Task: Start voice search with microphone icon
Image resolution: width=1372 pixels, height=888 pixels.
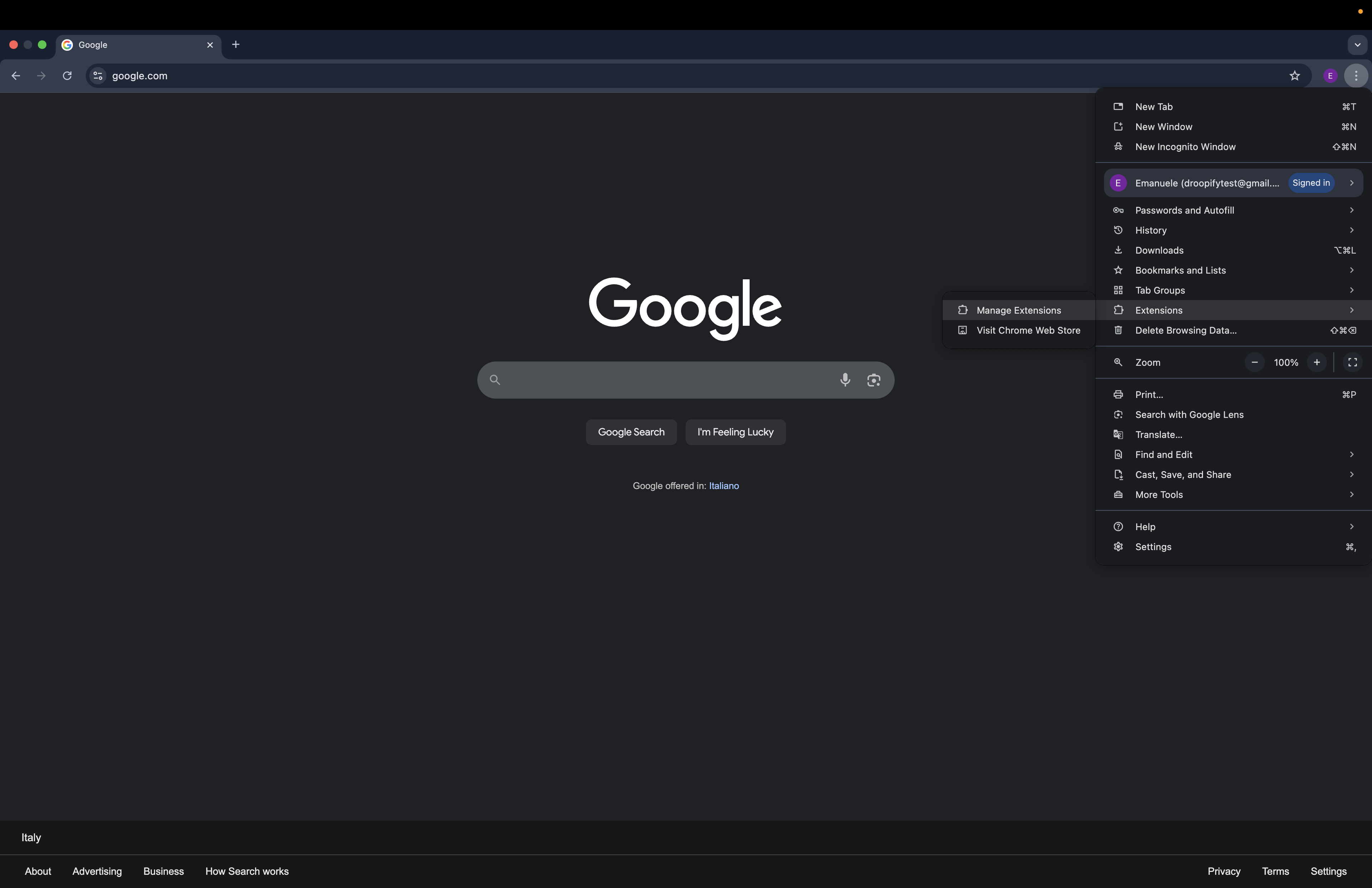Action: 845,380
